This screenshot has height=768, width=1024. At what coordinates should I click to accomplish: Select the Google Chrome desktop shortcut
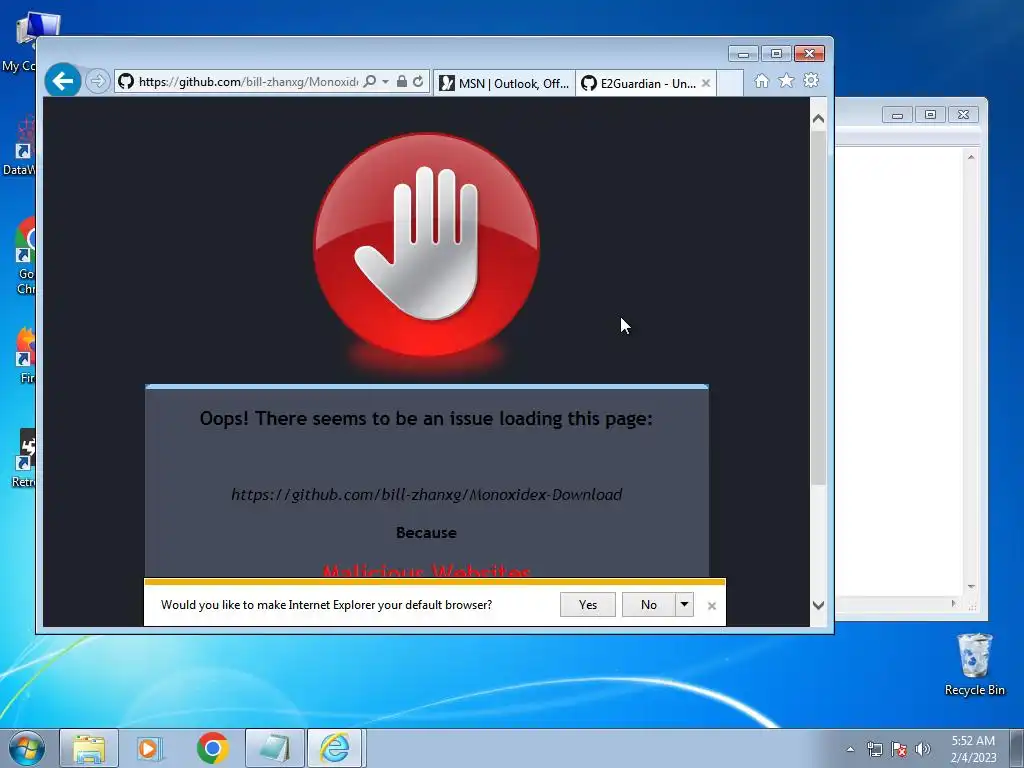pyautogui.click(x=25, y=256)
